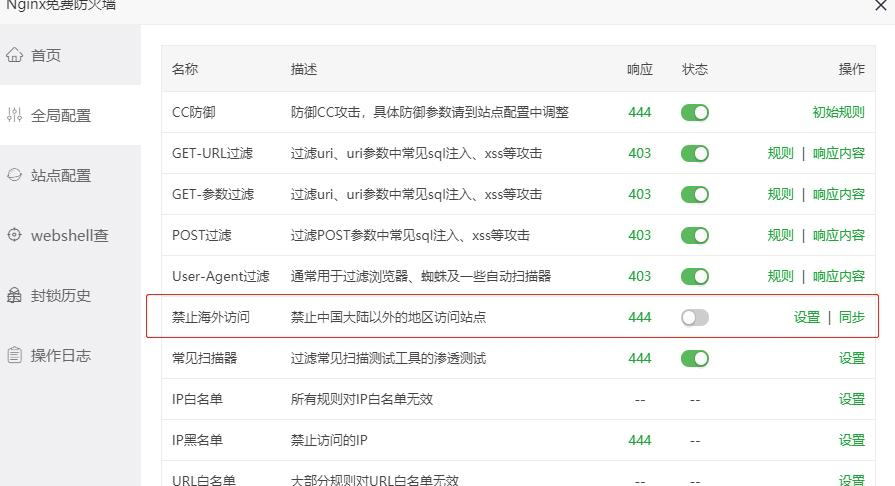The image size is (895, 486).
Task: Toggle the User-Agent过滤 switch
Action: pyautogui.click(x=694, y=276)
